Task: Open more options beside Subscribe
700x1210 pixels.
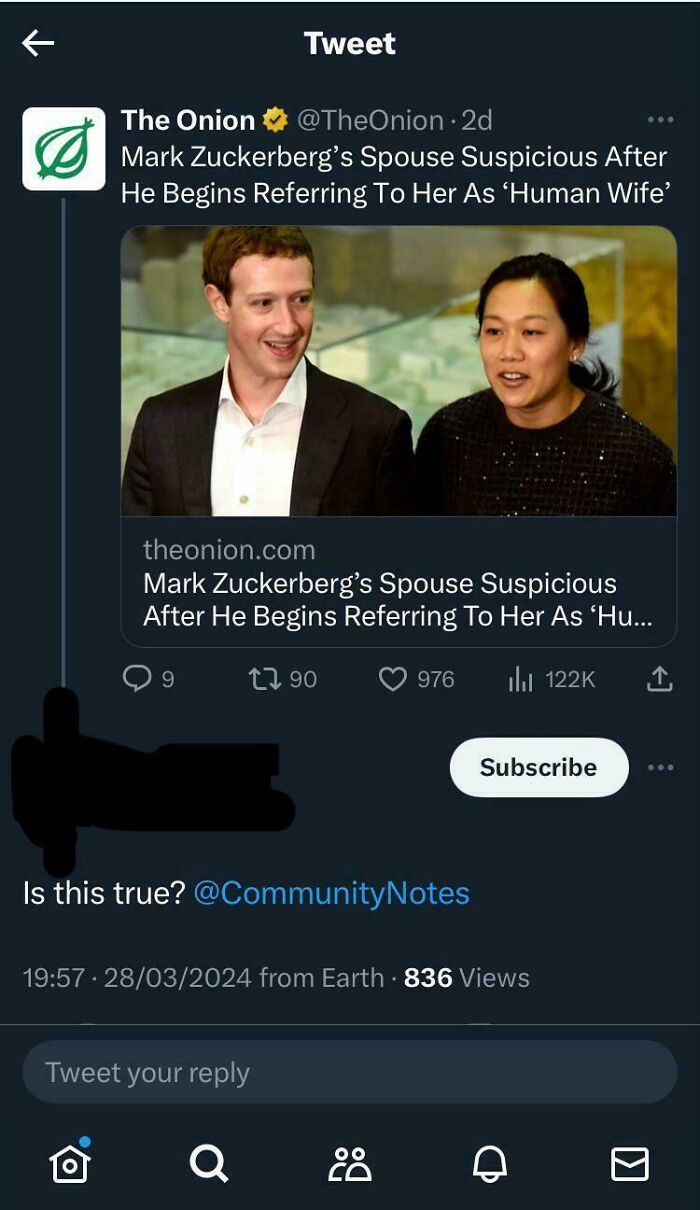Action: click(660, 768)
